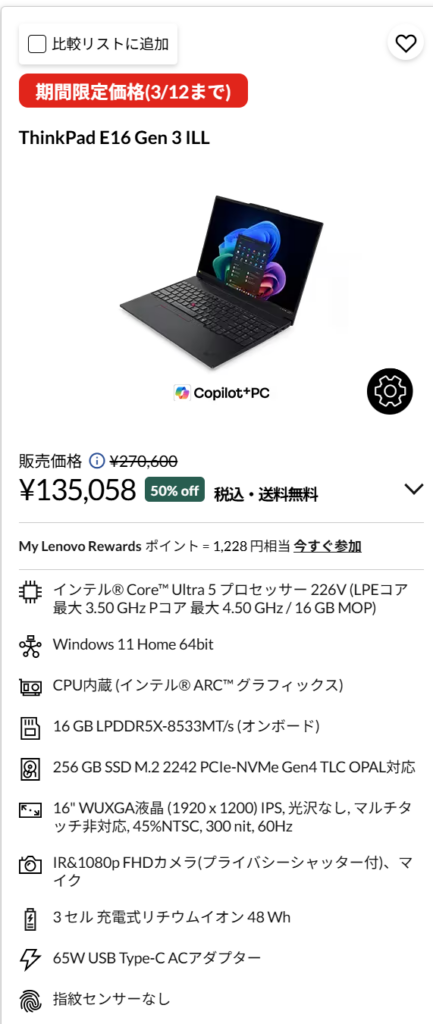Click the ThinkPad laptop product image

click(x=222, y=271)
